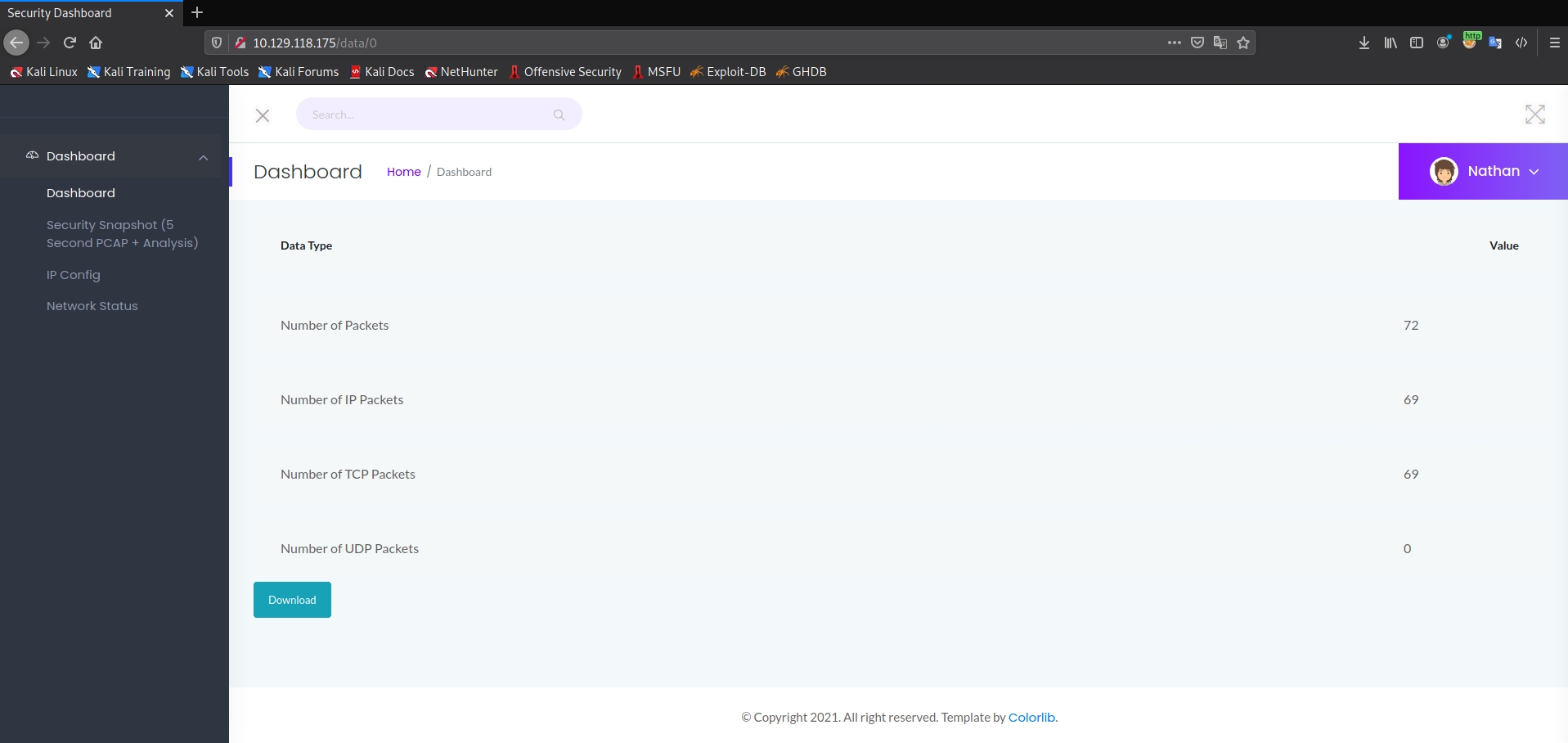Click Nathan's avatar picture
This screenshot has width=1568, height=743.
1444,171
